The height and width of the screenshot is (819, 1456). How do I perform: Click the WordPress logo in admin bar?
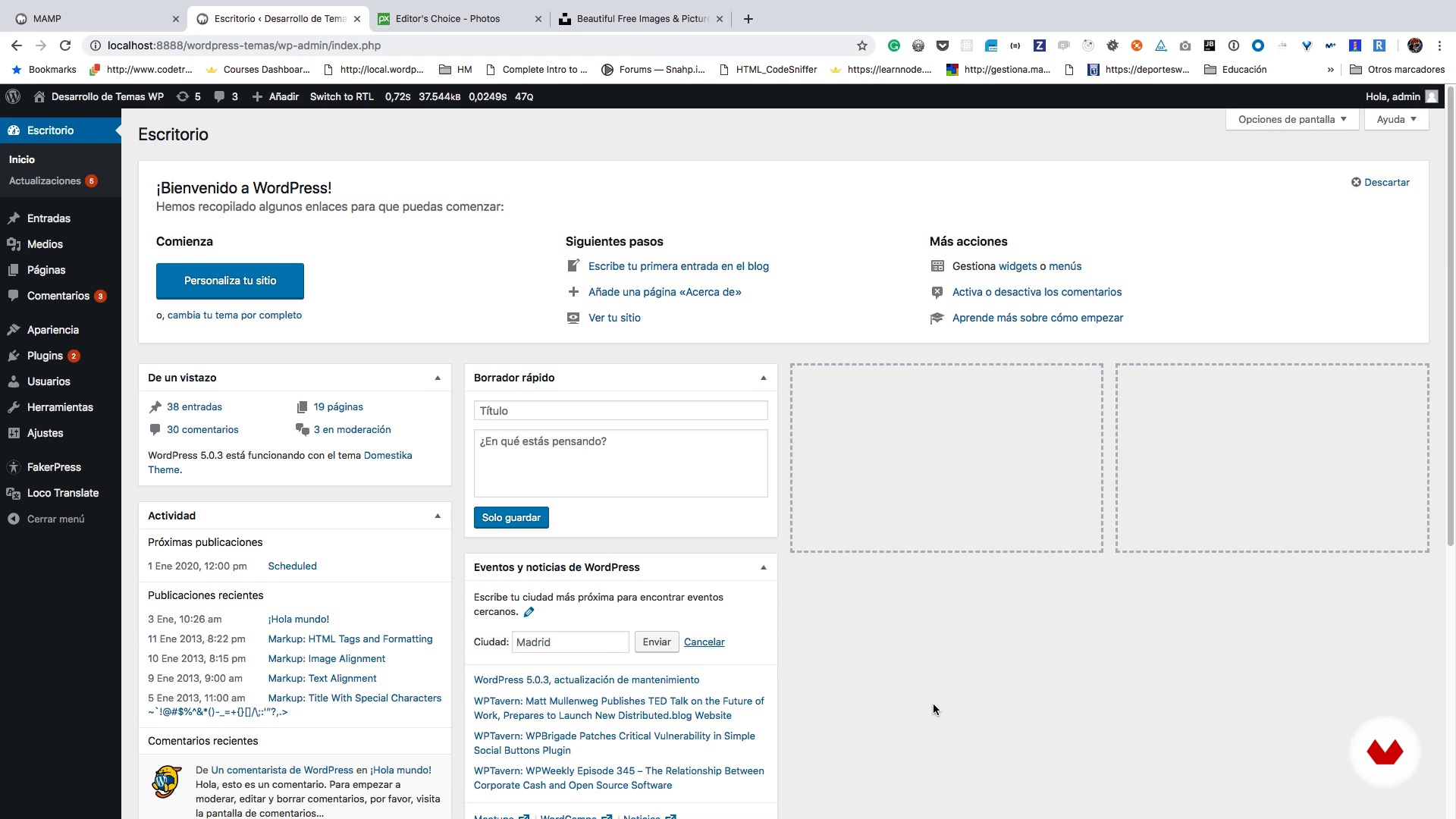13,96
